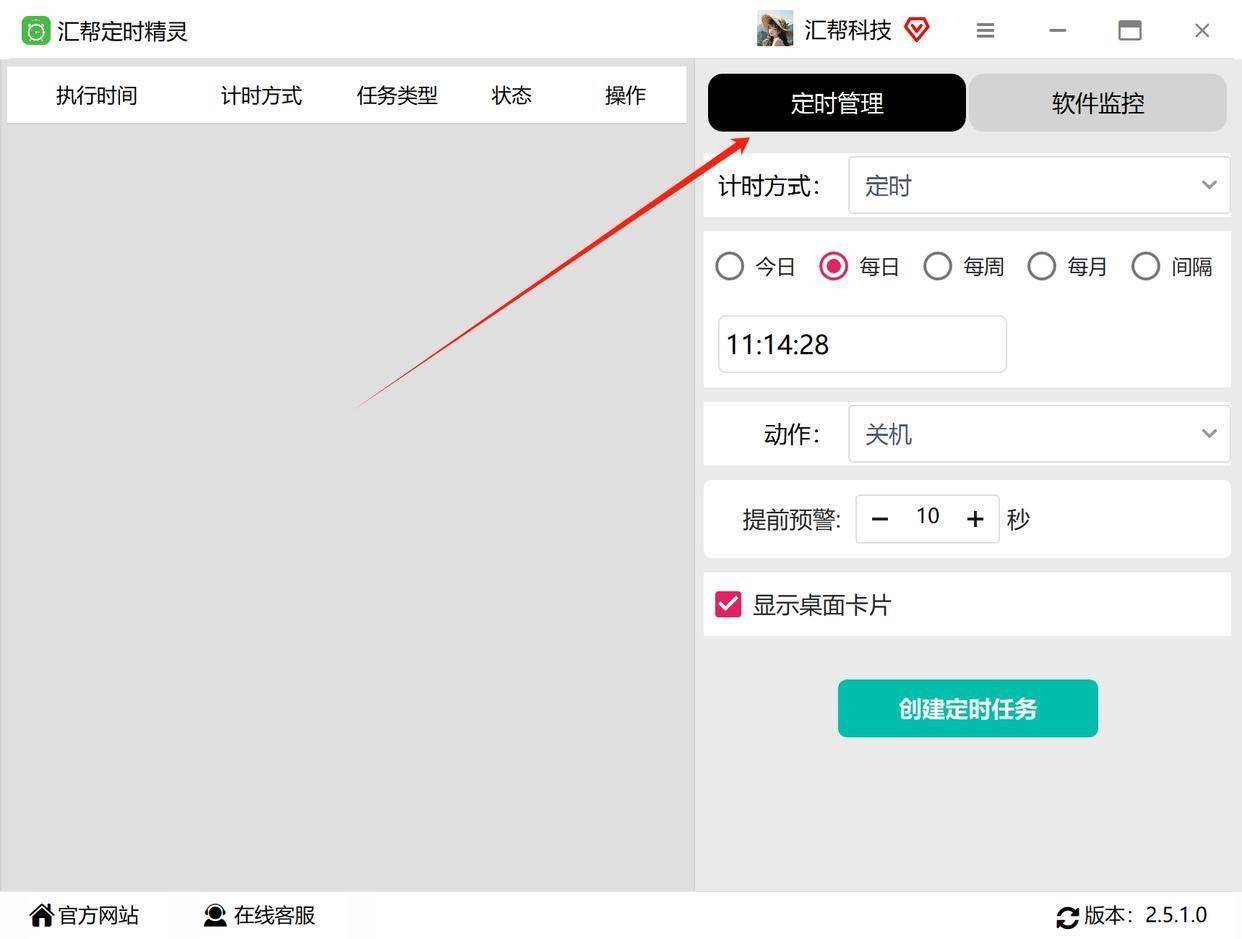Open the 动作 dropdown showing 关机

(x=1038, y=433)
